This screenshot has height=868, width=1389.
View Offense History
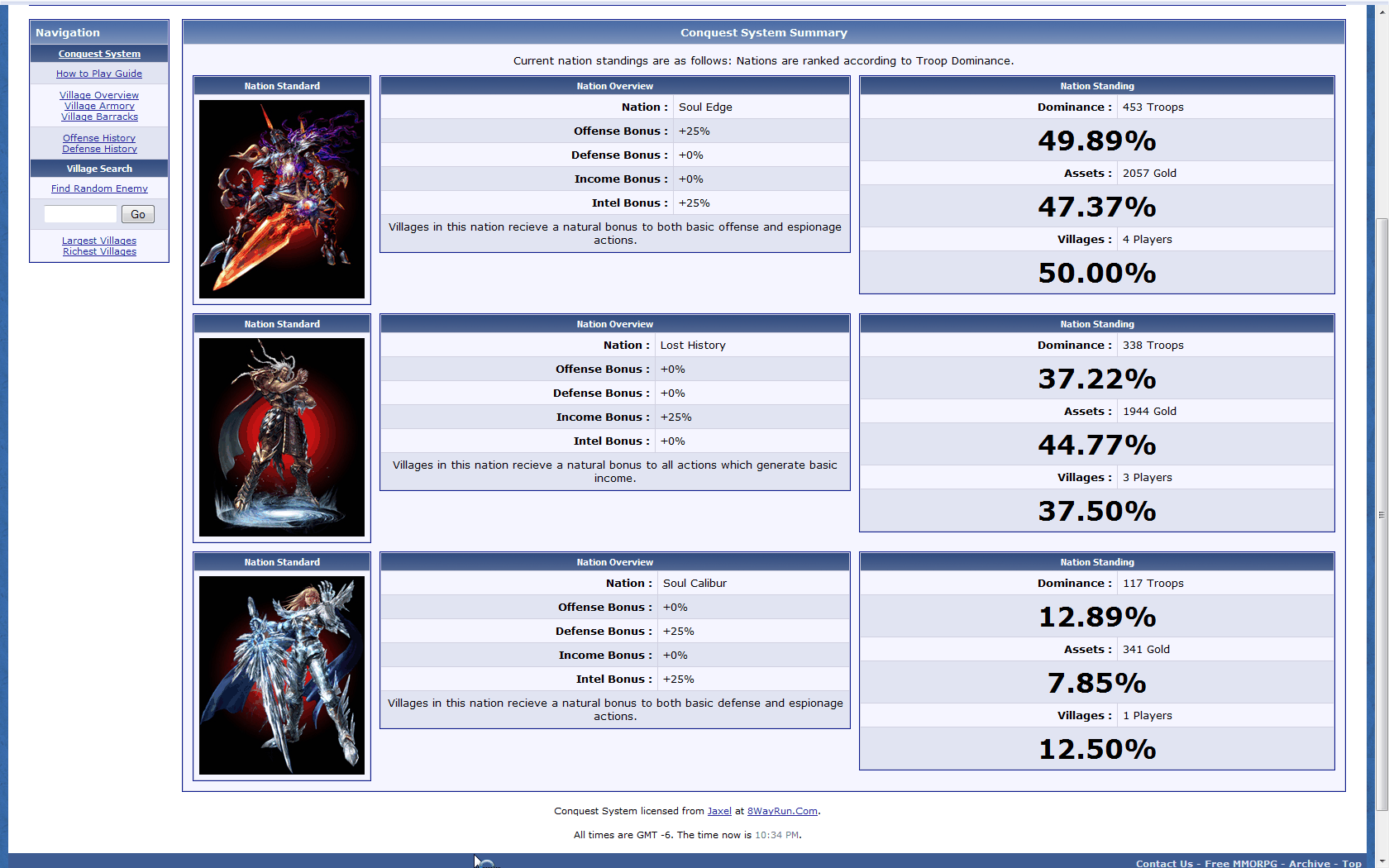[99, 138]
